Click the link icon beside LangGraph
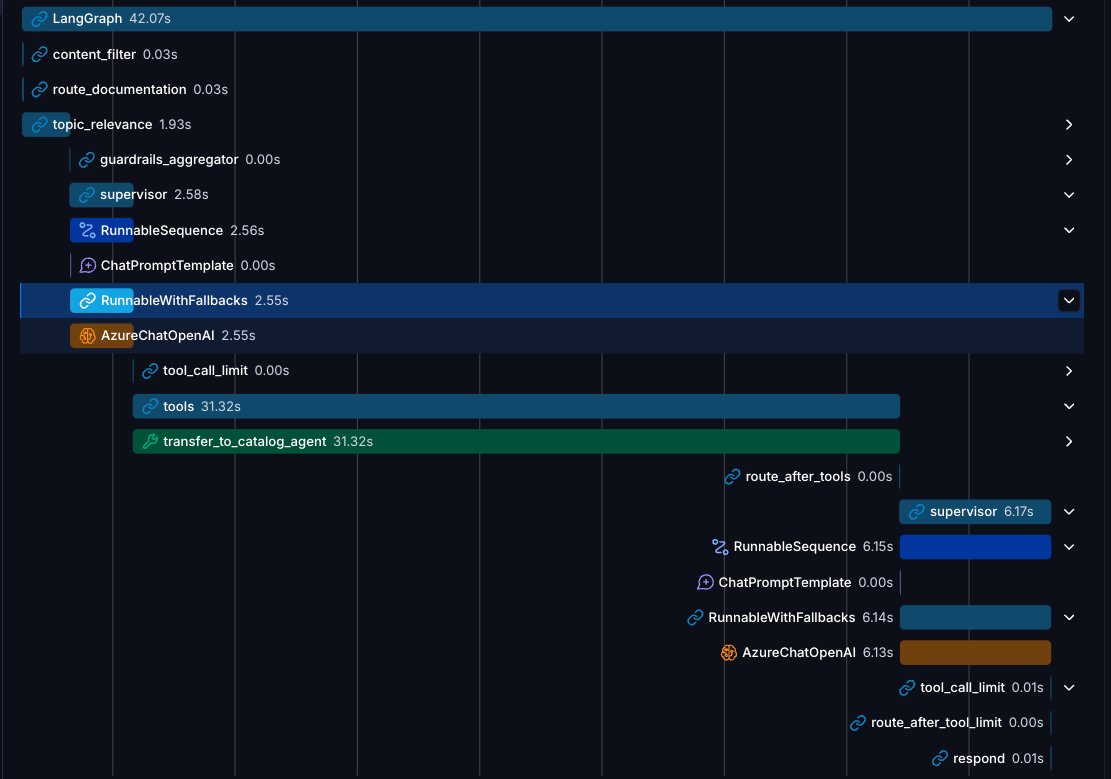Viewport: 1111px width, 779px height. (x=40, y=18)
